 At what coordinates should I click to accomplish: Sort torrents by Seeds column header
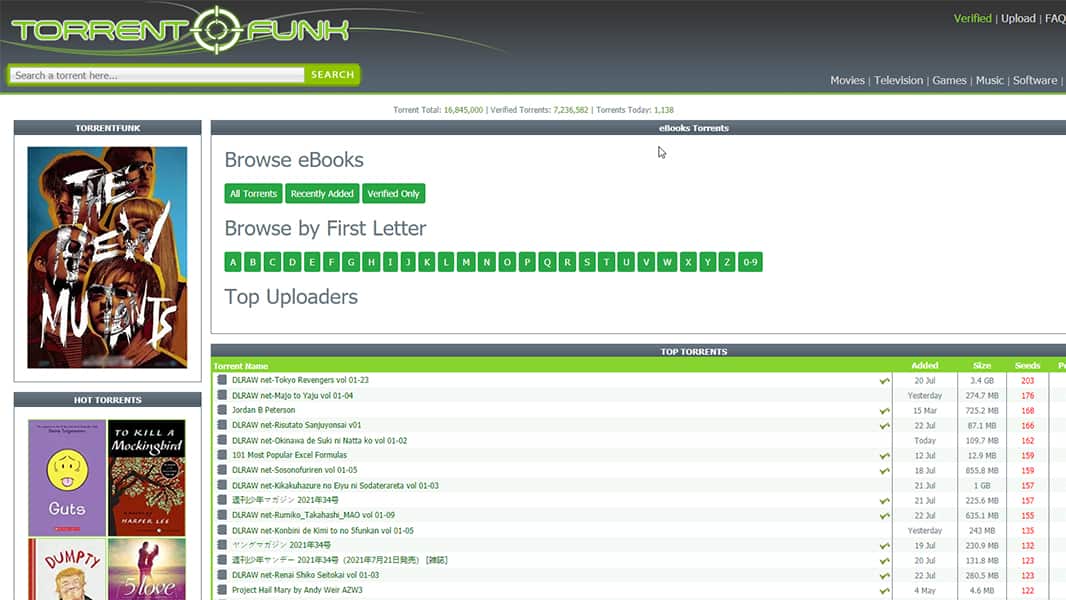click(x=1027, y=366)
